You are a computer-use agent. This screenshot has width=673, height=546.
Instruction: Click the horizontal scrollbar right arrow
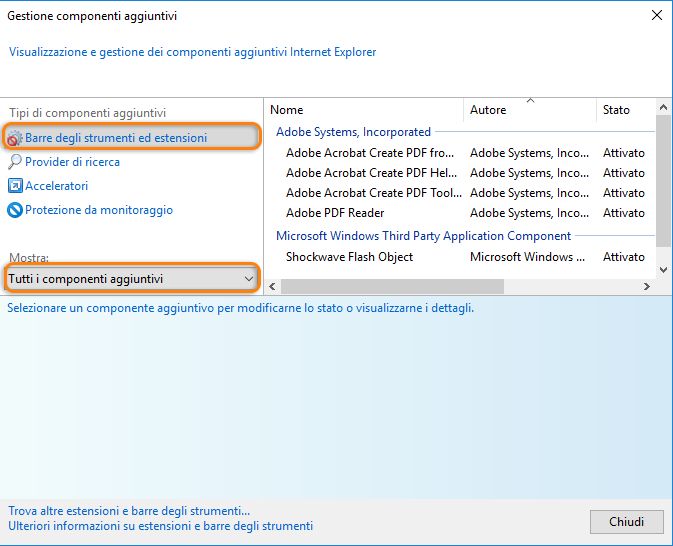pos(646,287)
